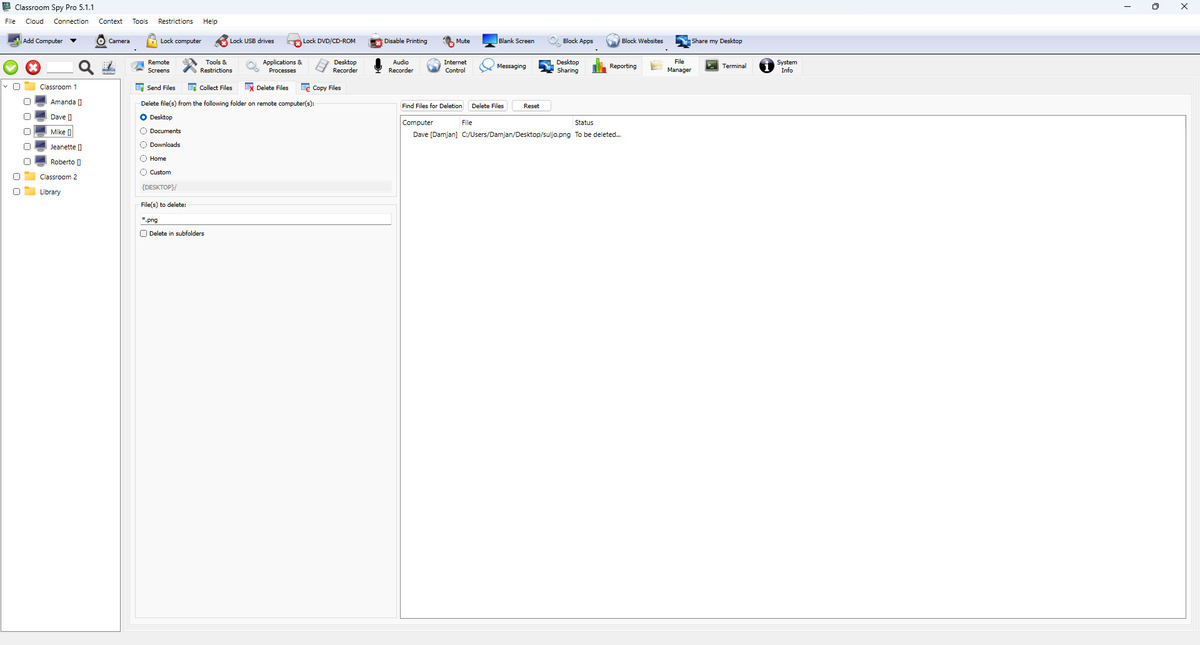This screenshot has height=645, width=1200.
Task: Click the magnifier search icon
Action: [86, 67]
